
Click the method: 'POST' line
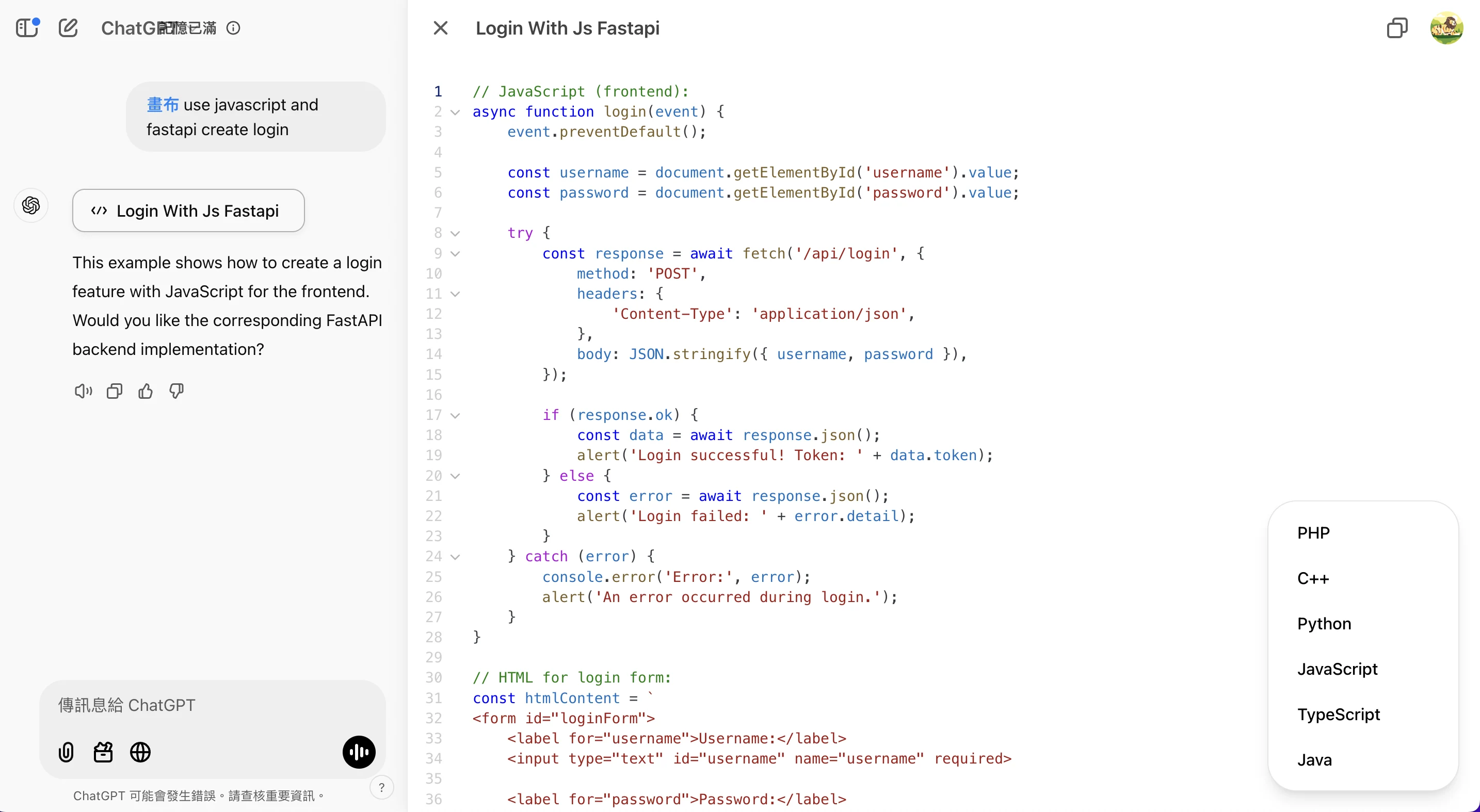click(641, 274)
